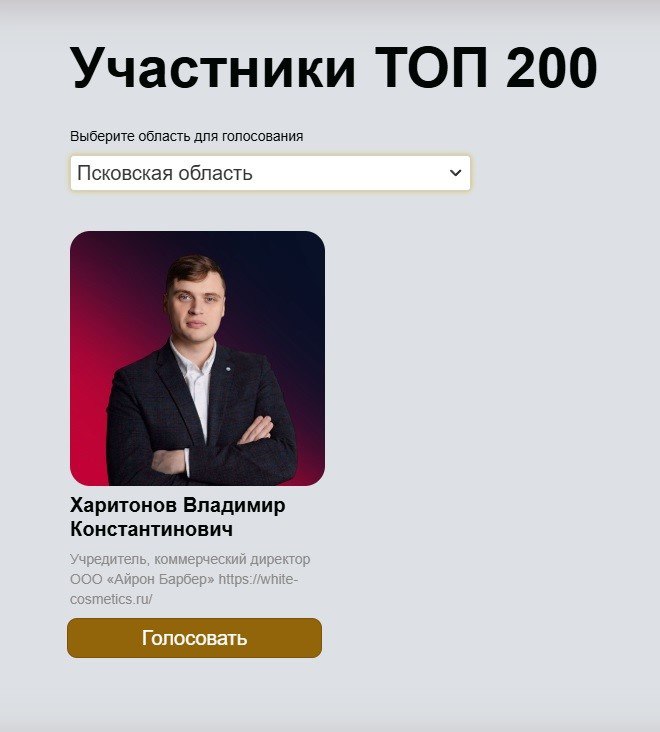Click the name Харитонов Владимир
The height and width of the screenshot is (732, 660).
point(178,506)
